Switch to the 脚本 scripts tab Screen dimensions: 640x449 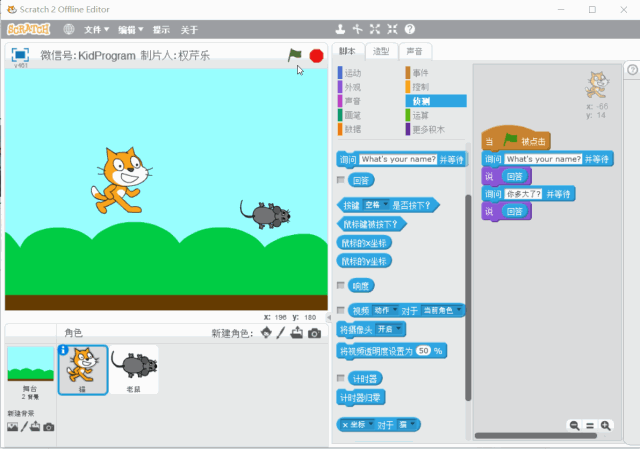pos(347,51)
